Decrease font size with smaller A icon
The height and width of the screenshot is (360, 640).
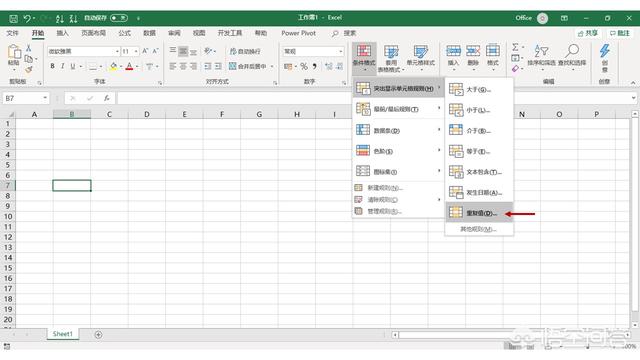click(155, 51)
